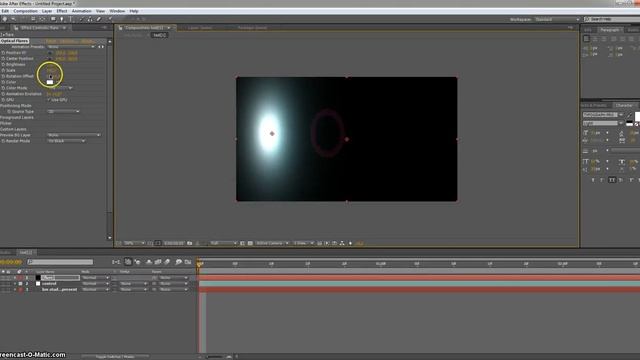The height and width of the screenshot is (360, 640).
Task: Open blending Mode dropdown for control layer
Action: pos(95,284)
